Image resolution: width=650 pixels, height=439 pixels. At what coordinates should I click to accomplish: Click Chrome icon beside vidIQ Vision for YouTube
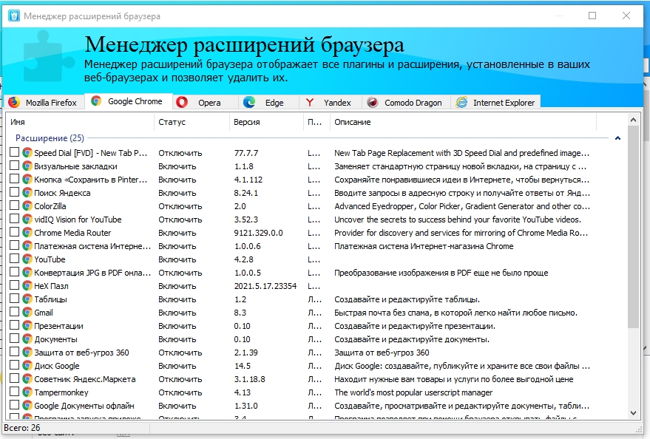27,219
